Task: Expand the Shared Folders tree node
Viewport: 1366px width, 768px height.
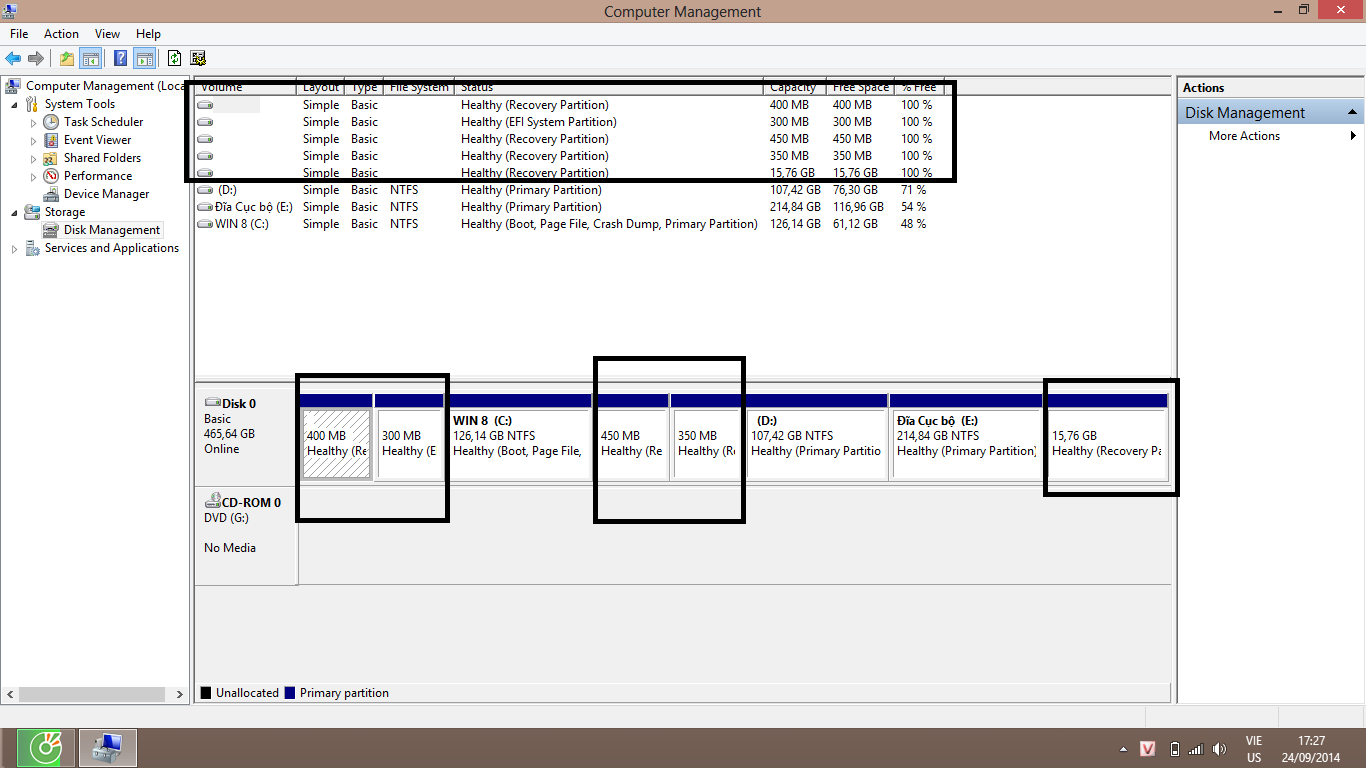Action: tap(33, 158)
